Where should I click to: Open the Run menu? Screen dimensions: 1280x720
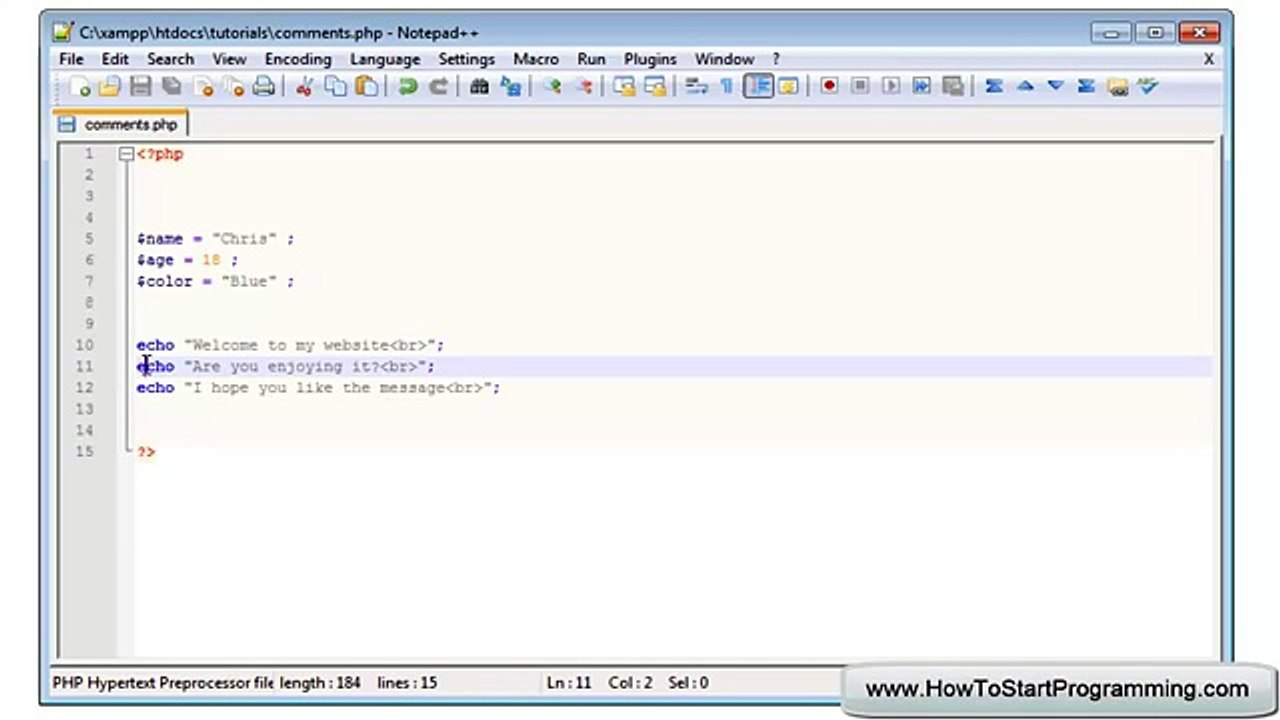591,59
